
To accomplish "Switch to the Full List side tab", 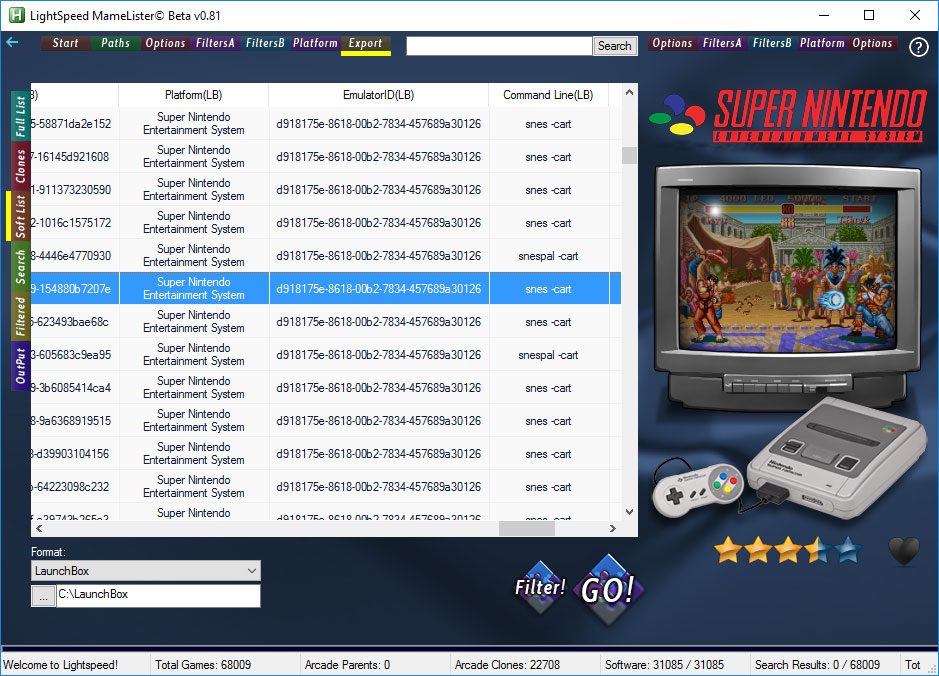I will (x=20, y=116).
